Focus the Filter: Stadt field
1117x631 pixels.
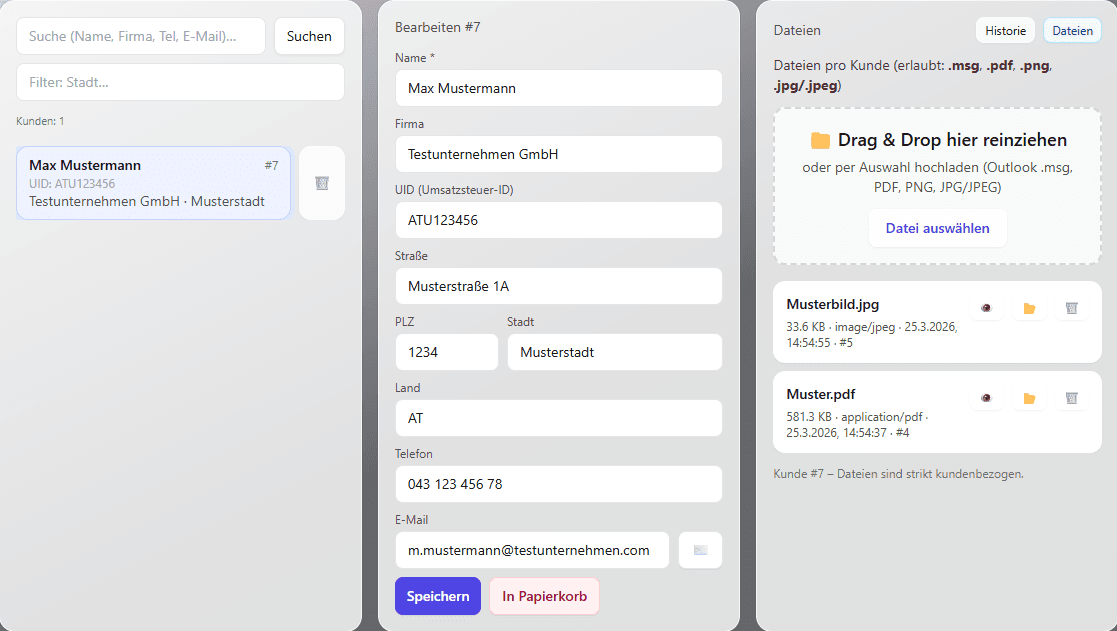(x=180, y=82)
